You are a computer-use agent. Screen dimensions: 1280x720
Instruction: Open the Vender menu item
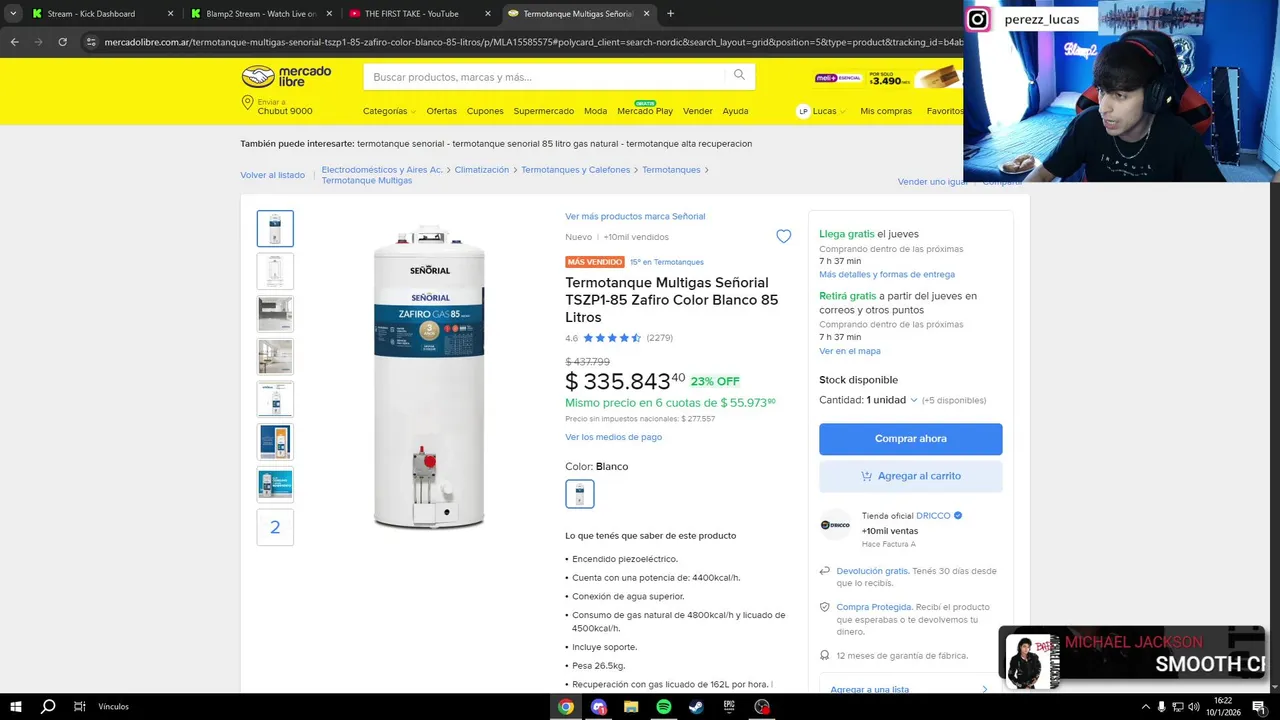(697, 111)
